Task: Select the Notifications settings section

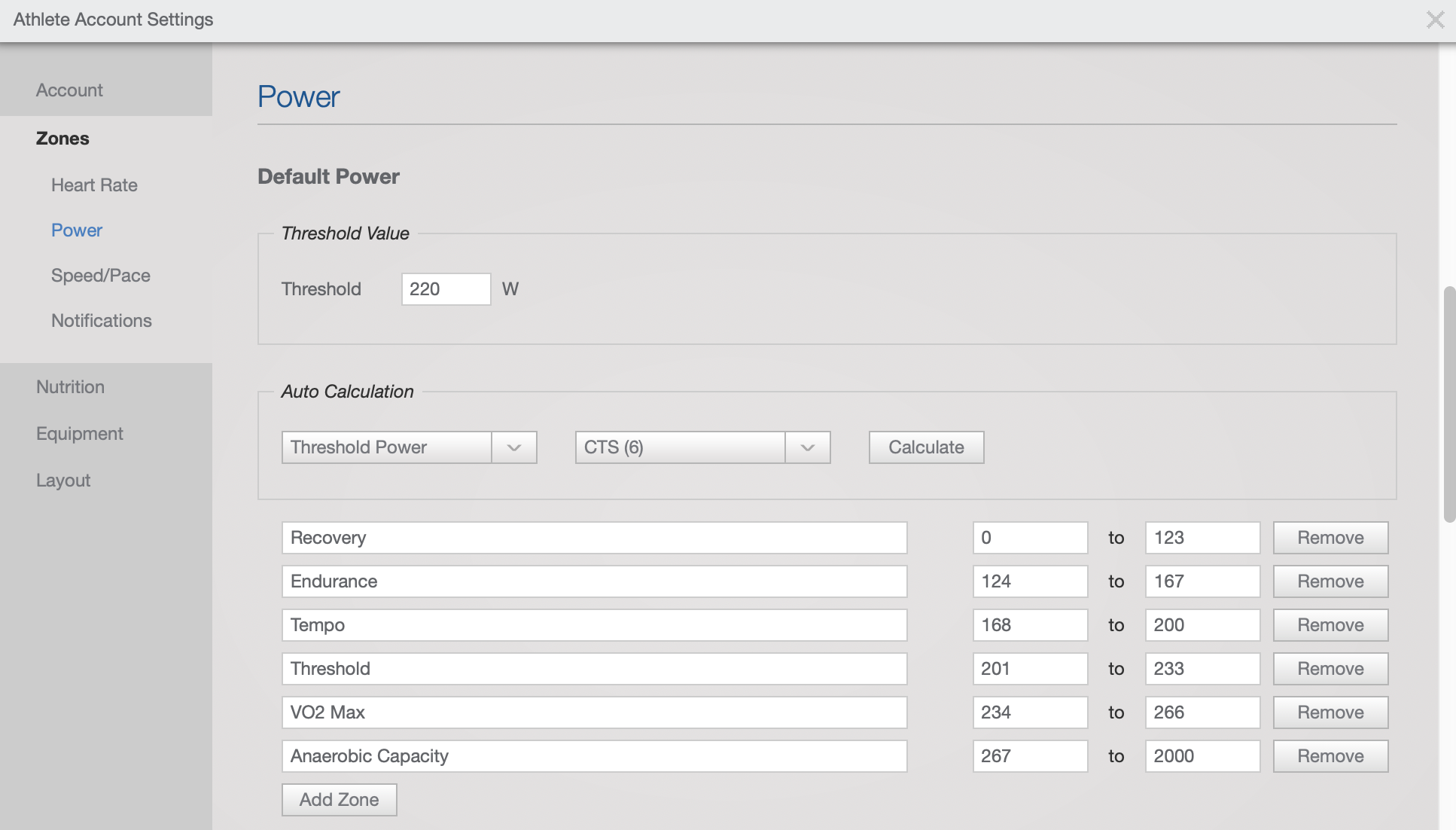Action: click(x=101, y=320)
